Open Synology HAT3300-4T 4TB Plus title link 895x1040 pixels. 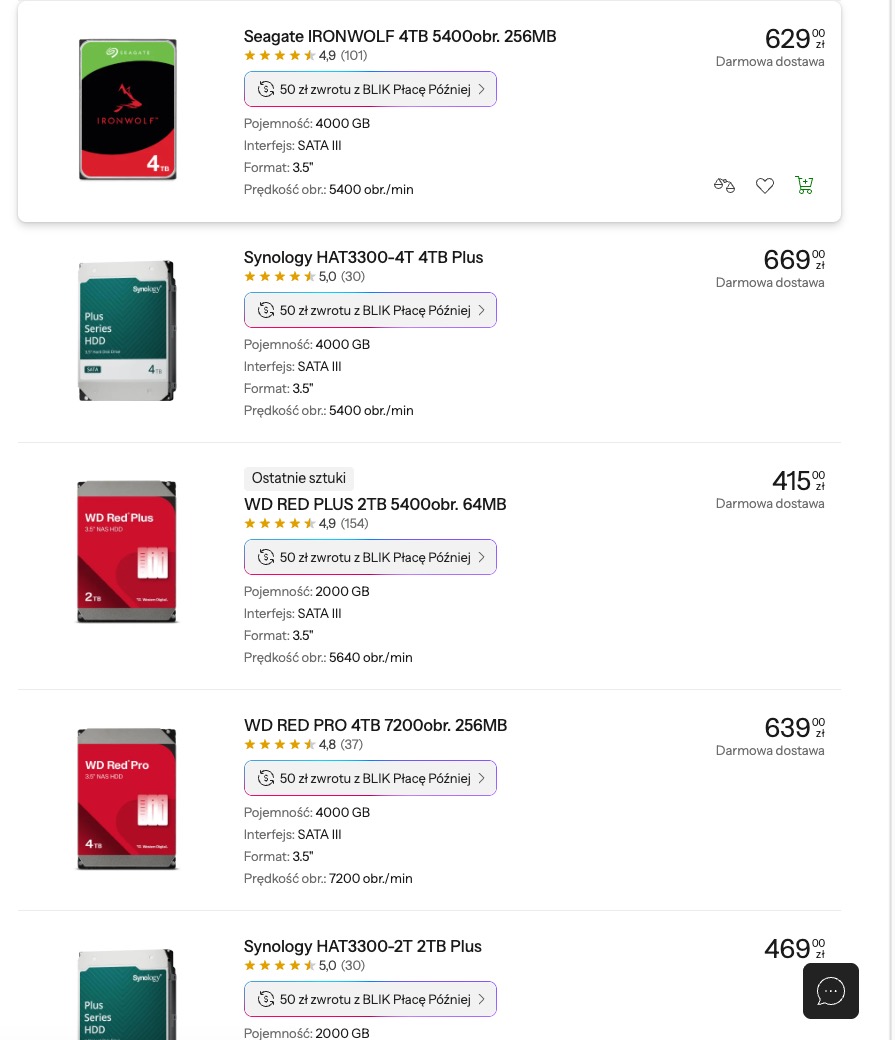pyautogui.click(x=363, y=258)
